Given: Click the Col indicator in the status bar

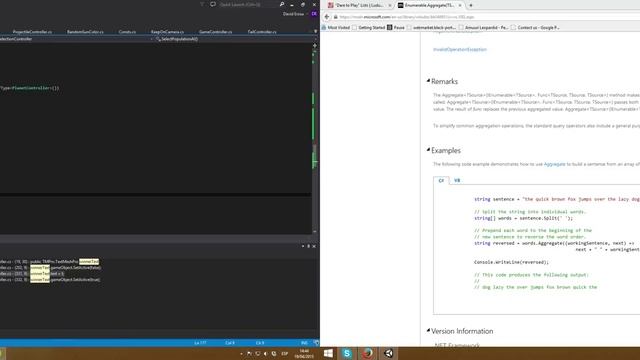Looking at the screenshot, I should coord(230,343).
